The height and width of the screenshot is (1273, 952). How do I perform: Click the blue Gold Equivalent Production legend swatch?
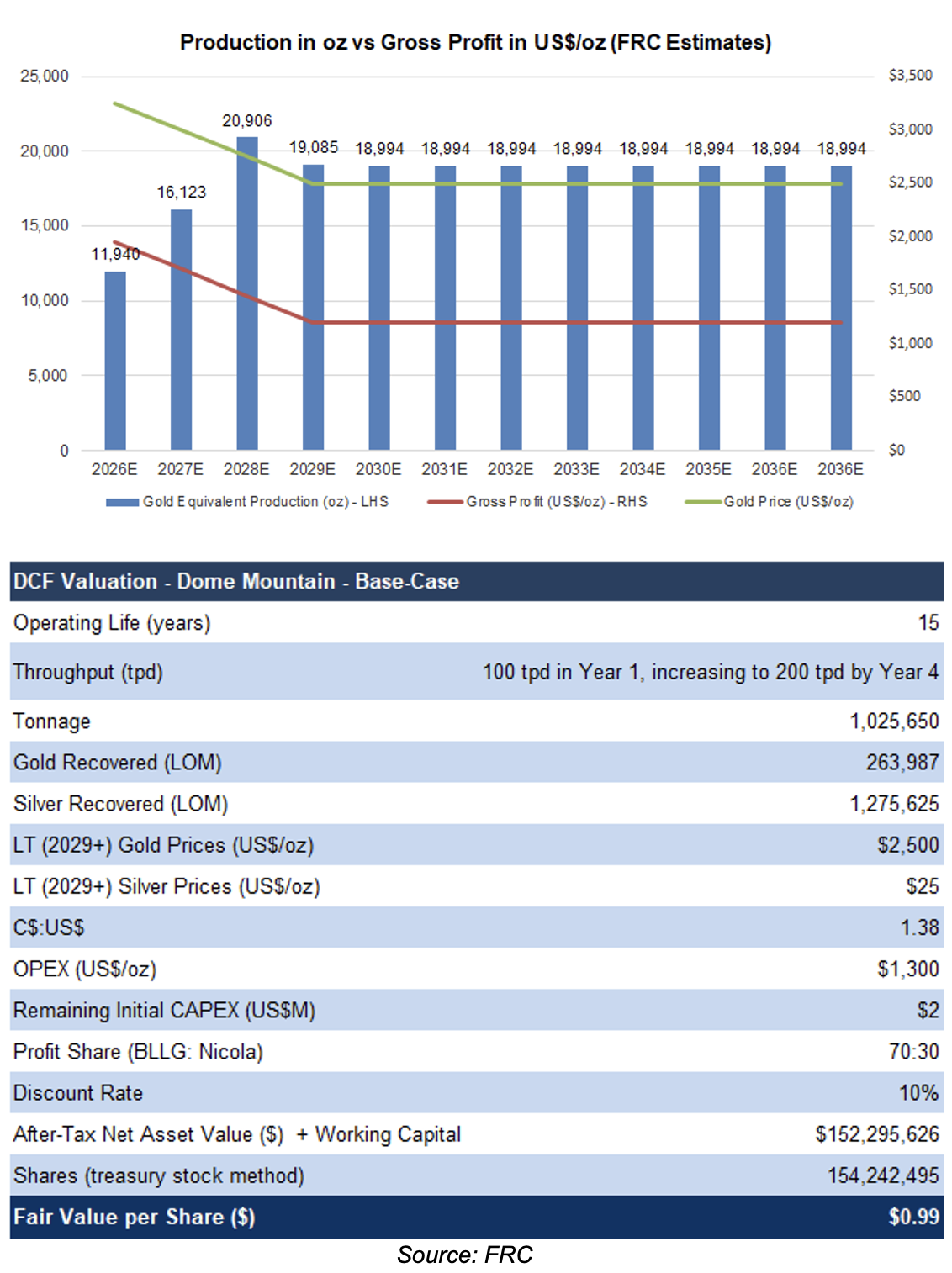pos(122,502)
